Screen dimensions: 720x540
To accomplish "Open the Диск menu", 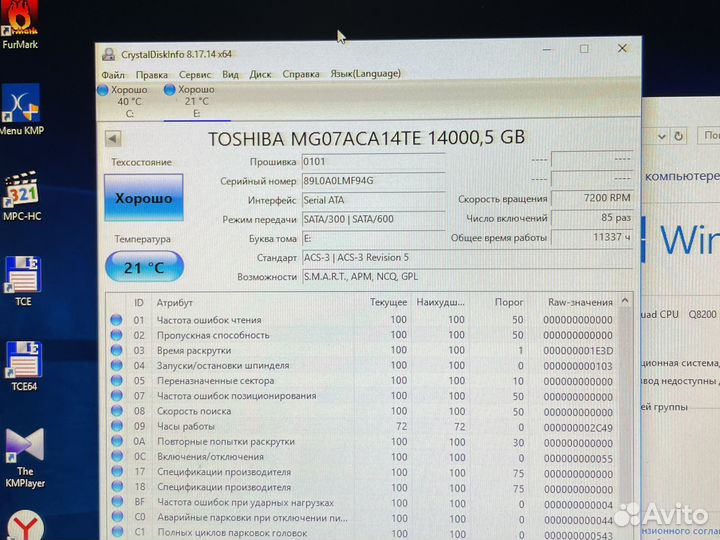I will point(260,74).
